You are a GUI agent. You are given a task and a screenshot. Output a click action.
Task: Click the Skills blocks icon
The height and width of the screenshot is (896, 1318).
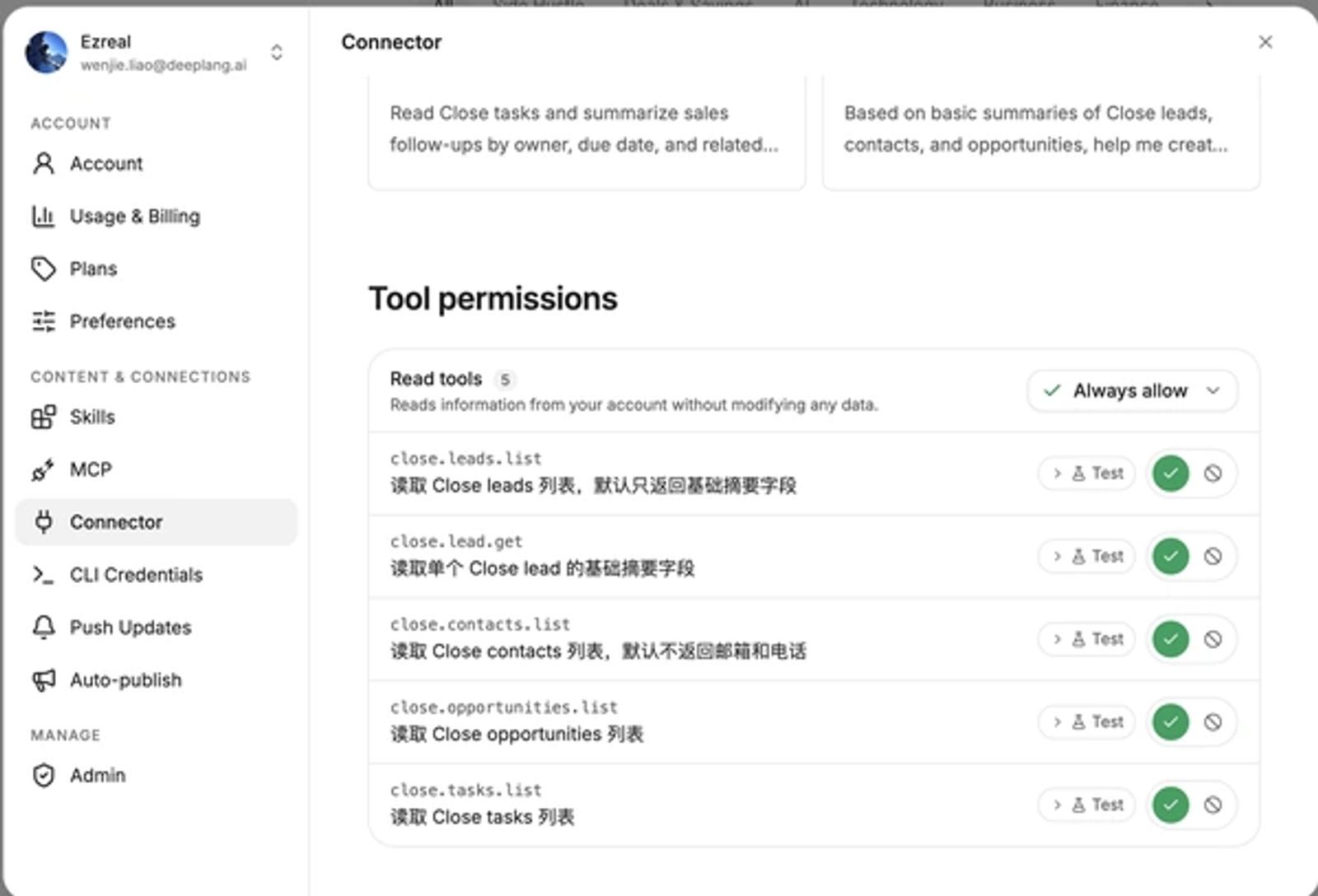(44, 417)
